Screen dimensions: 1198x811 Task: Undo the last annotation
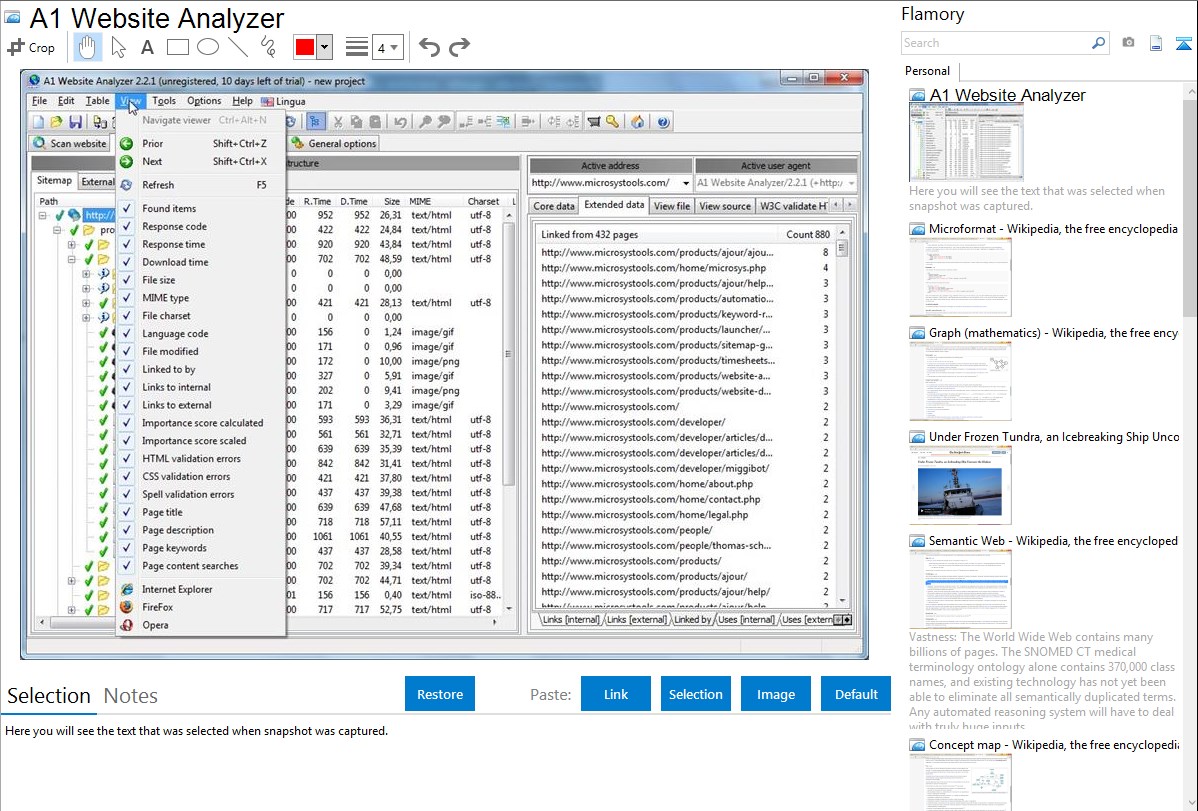(x=429, y=47)
